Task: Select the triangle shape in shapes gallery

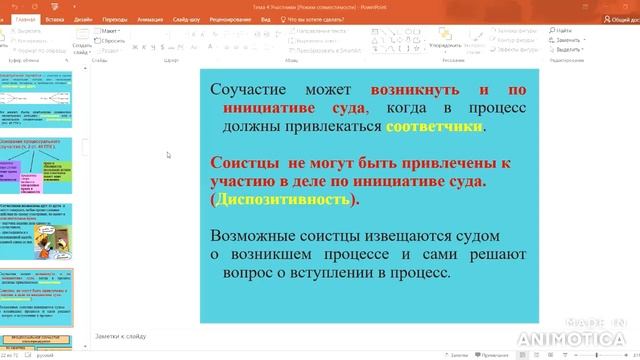Action: pyautogui.click(x=375, y=40)
